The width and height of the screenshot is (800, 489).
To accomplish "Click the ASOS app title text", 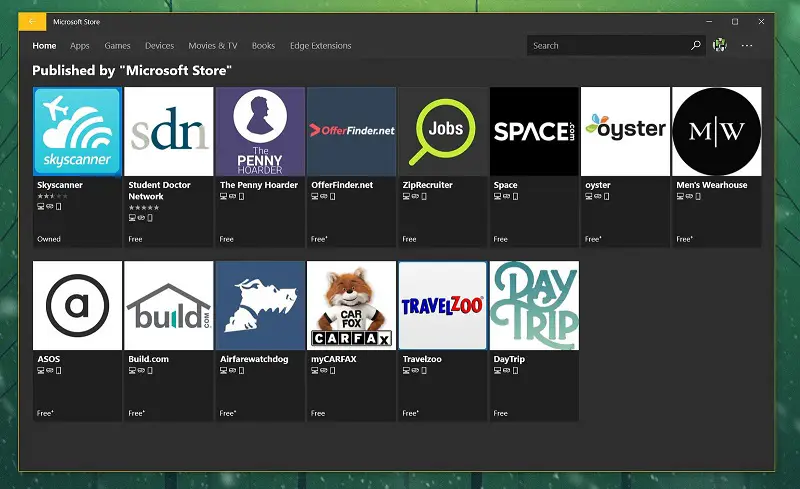I will click(x=48, y=359).
